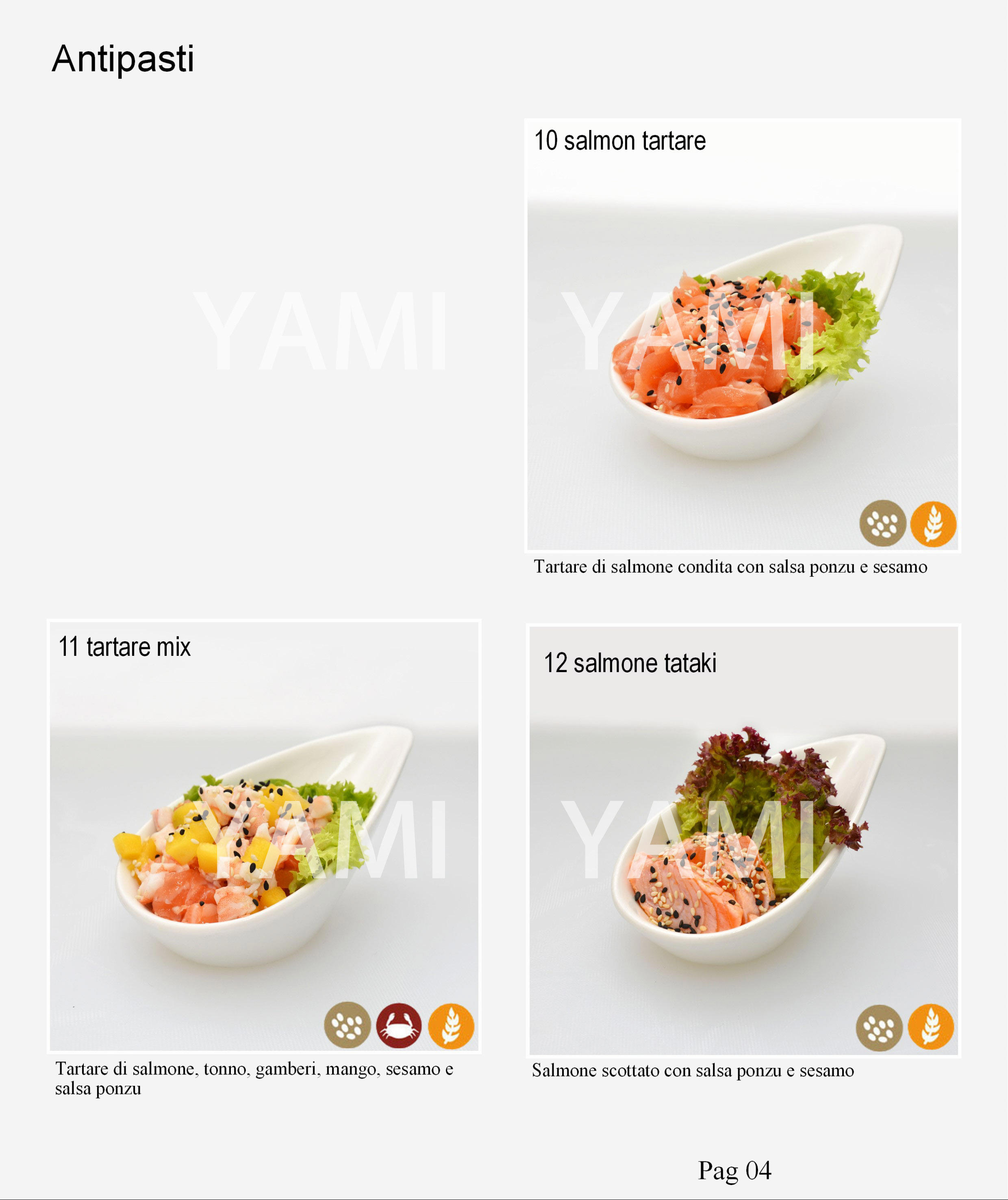Click the title '11 tartare mix'
This screenshot has height=1200, width=1008.
[x=124, y=647]
